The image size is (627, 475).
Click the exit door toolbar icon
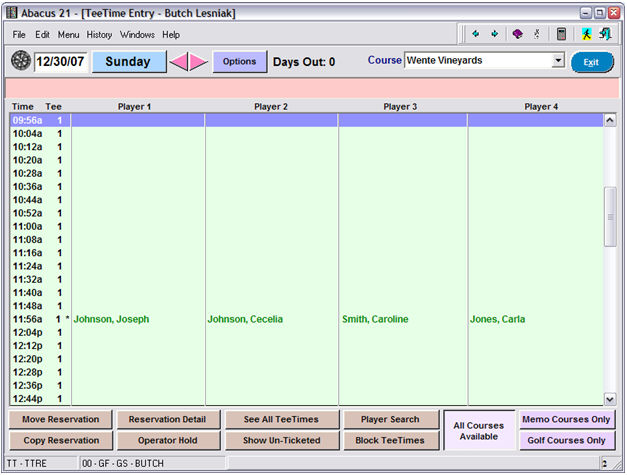[x=605, y=34]
